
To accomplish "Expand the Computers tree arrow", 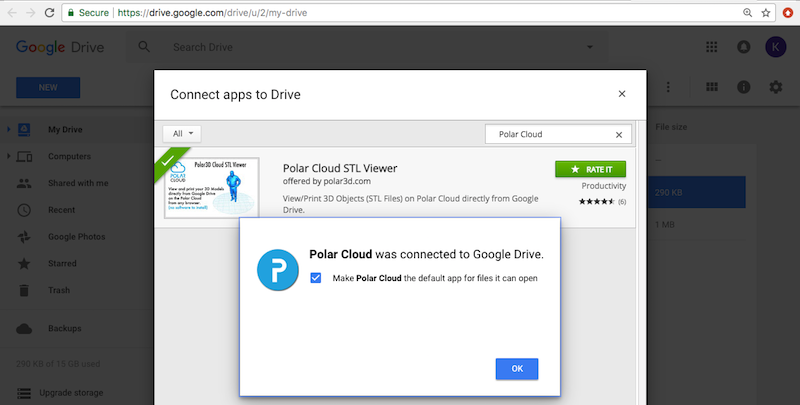I will pyautogui.click(x=8, y=156).
